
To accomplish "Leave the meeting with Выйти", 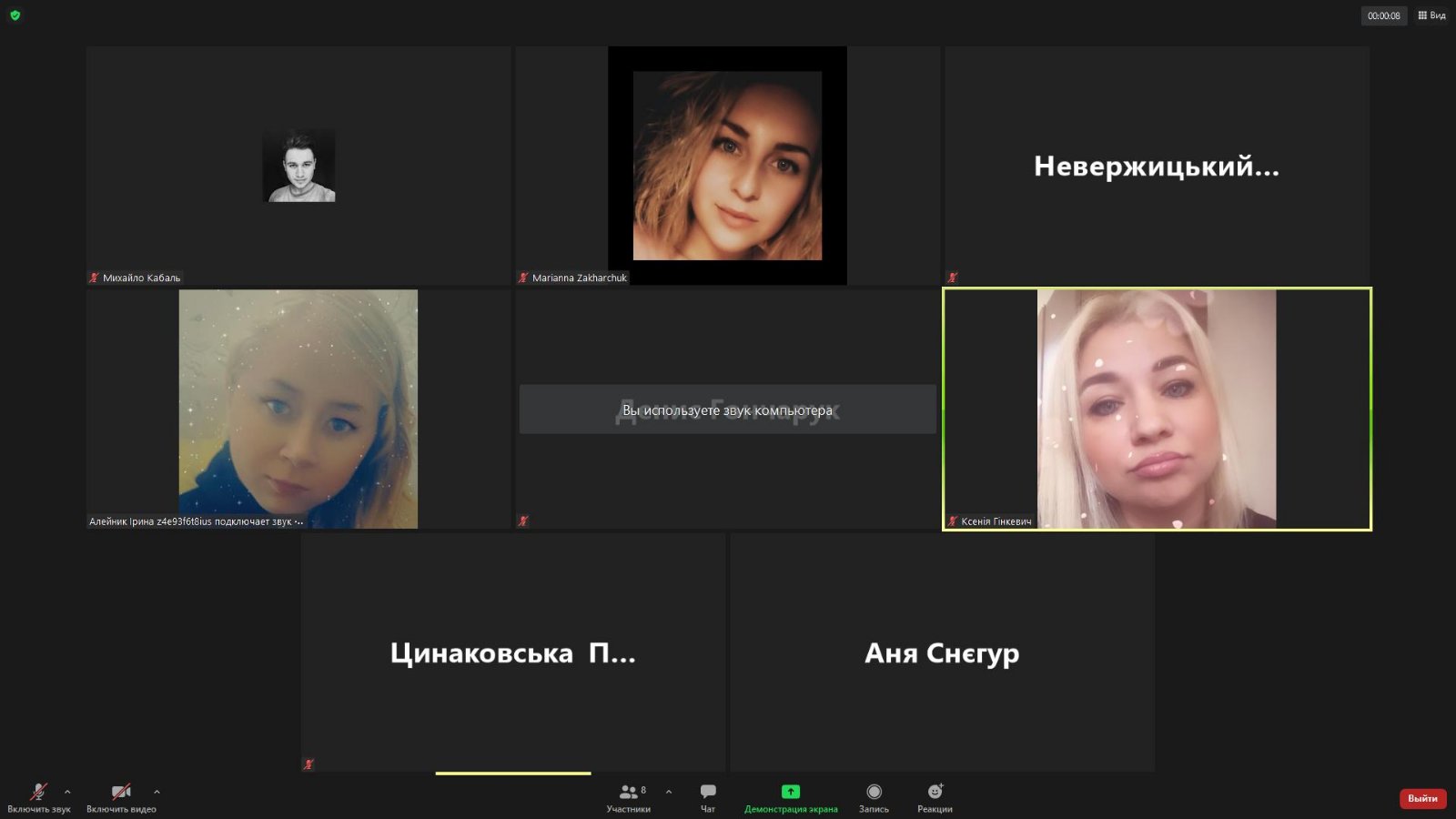I will pyautogui.click(x=1422, y=798).
